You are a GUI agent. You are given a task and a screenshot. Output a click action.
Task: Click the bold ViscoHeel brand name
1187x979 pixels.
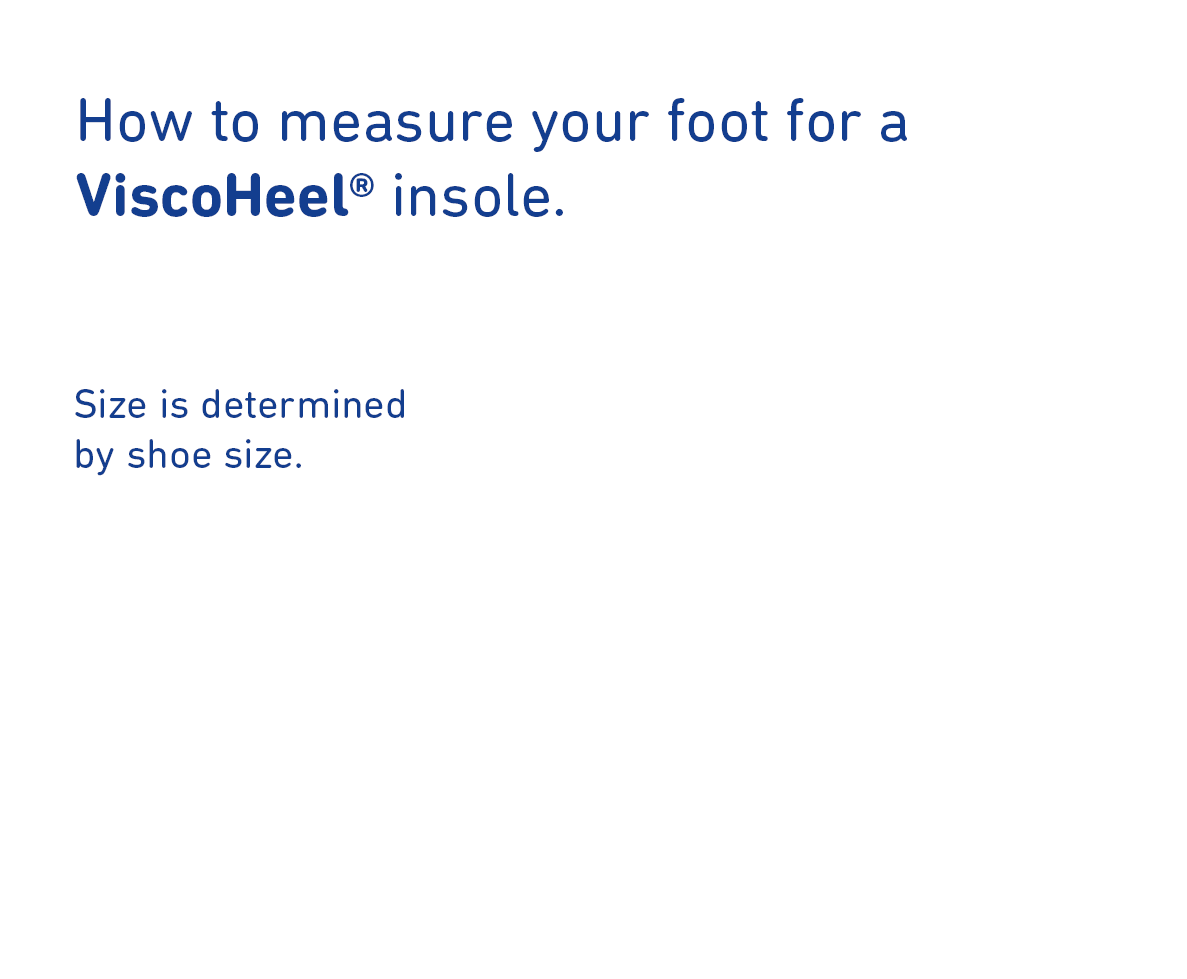click(212, 196)
